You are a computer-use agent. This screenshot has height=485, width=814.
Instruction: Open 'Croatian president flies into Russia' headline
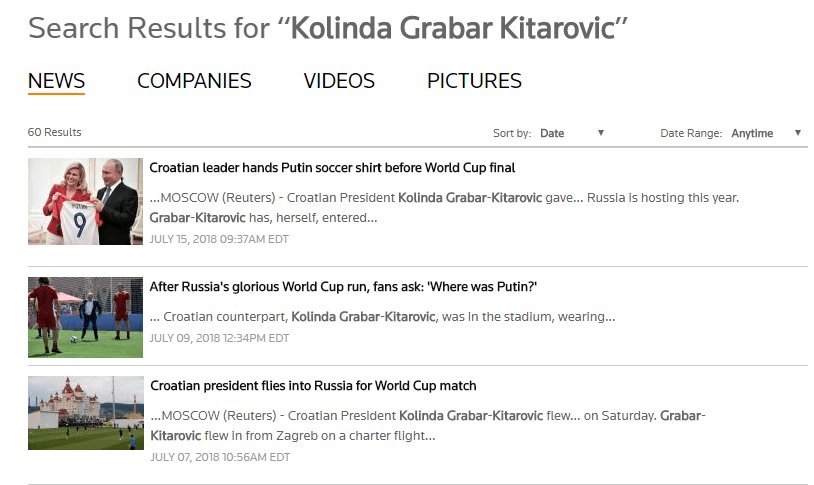(x=313, y=385)
